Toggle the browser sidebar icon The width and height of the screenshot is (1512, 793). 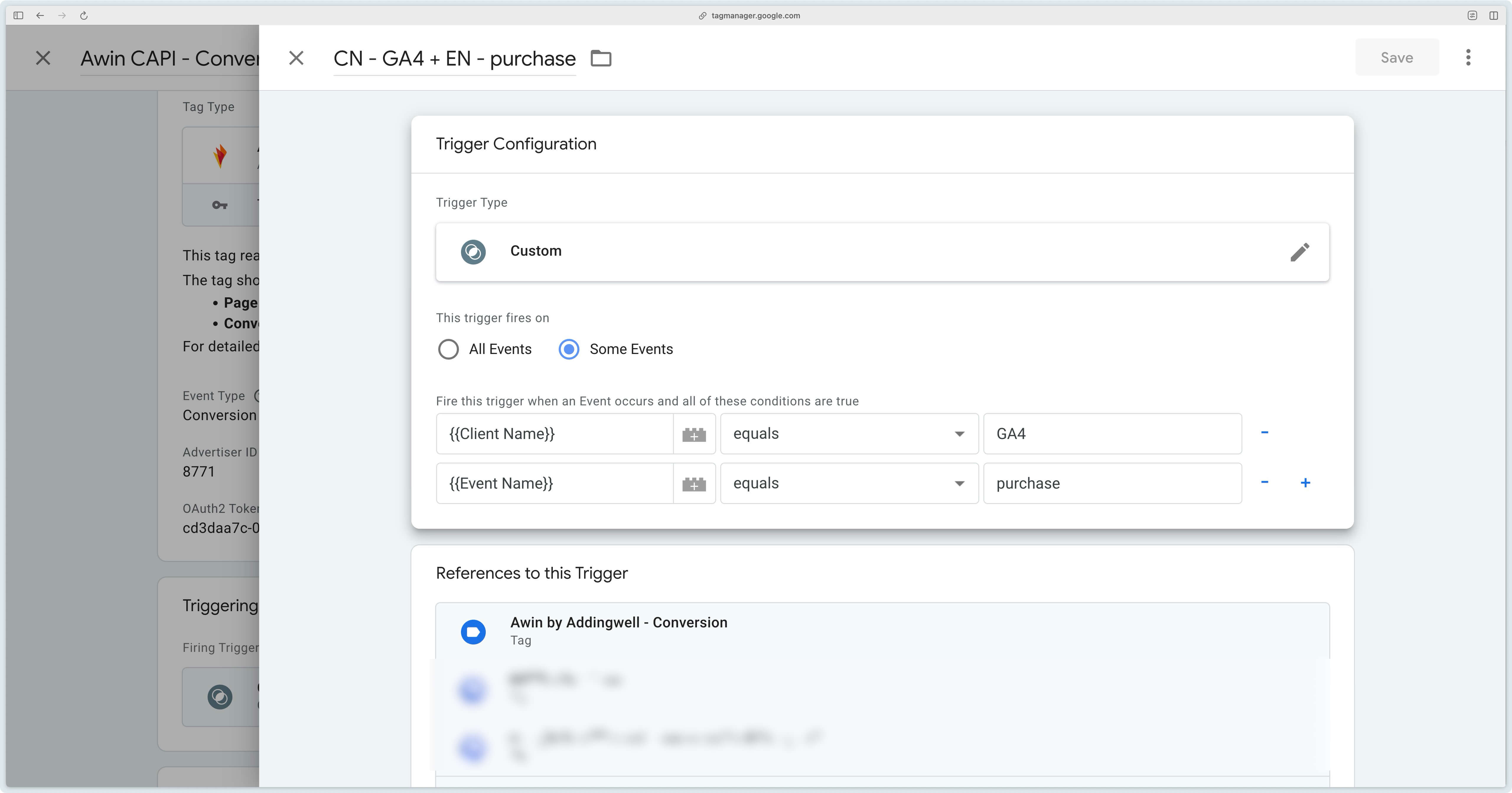tap(18, 16)
